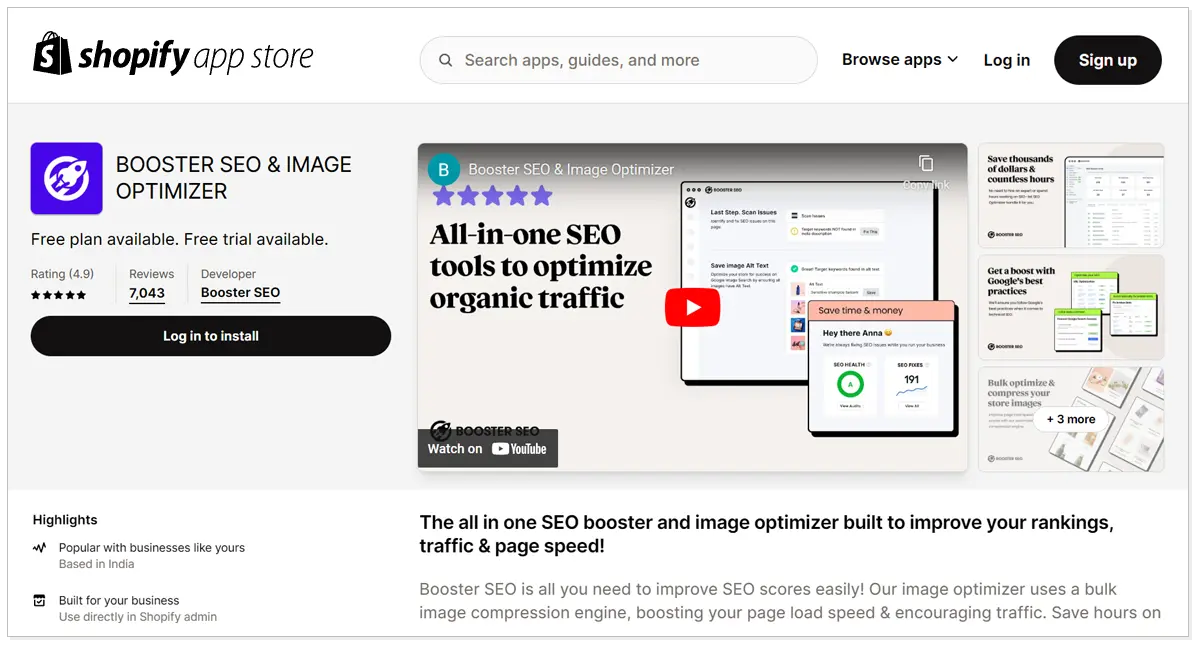Play the YouTube video
Image resolution: width=1200 pixels, height=650 pixels.
coord(692,307)
